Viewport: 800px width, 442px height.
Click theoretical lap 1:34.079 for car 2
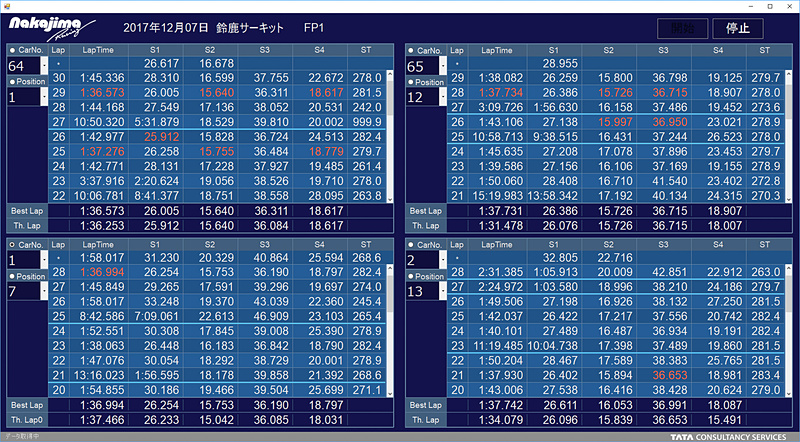pos(502,420)
